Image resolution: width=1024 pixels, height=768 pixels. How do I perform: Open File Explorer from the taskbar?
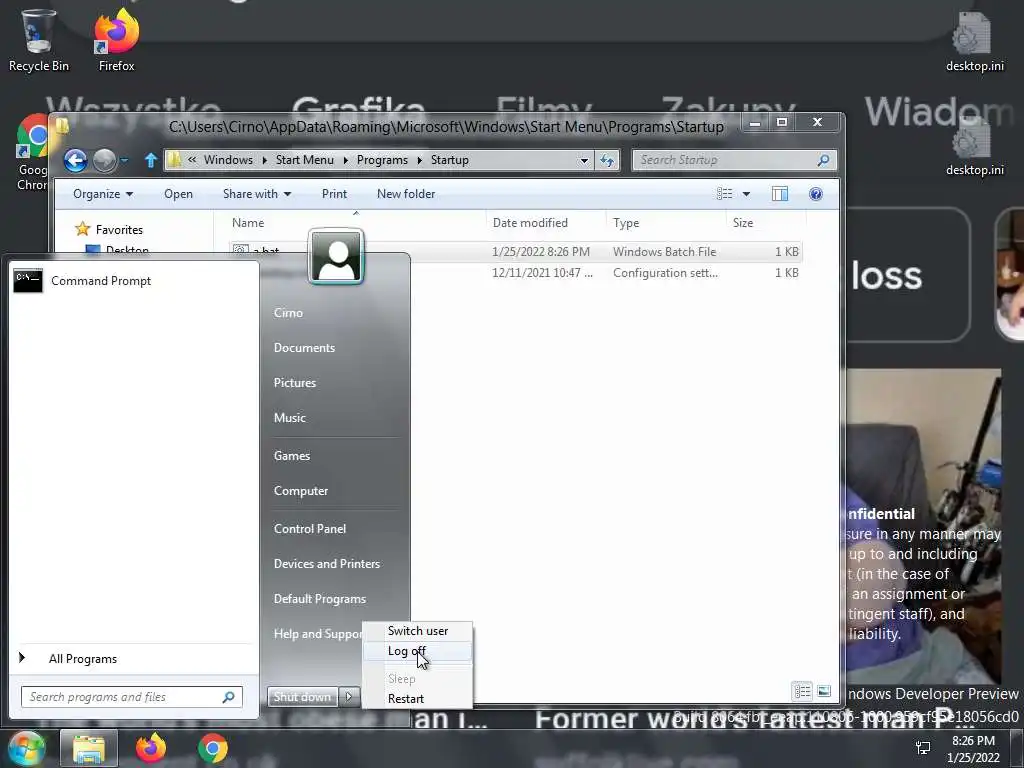[x=89, y=748]
